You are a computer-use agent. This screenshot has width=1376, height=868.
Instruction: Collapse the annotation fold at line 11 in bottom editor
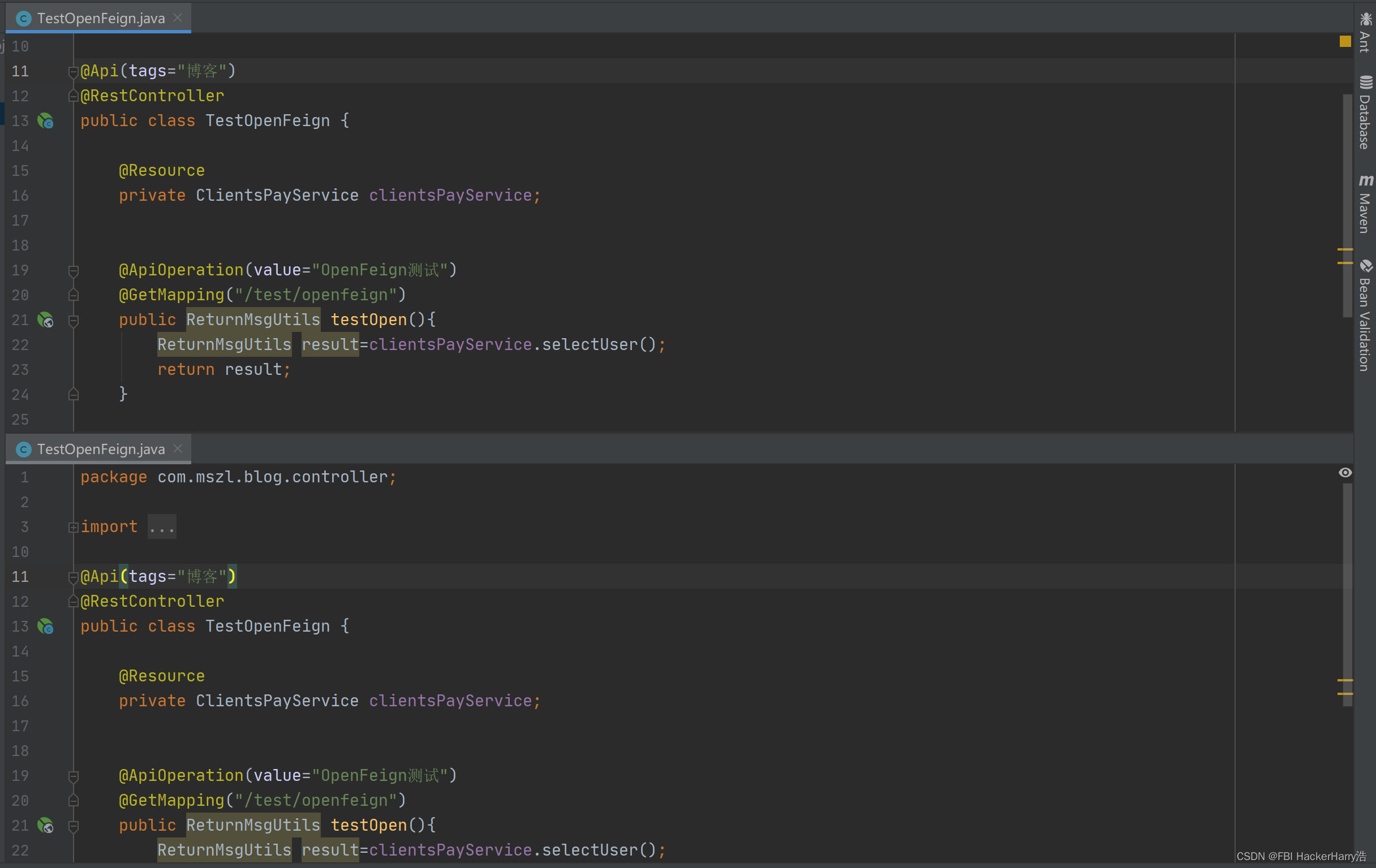(73, 577)
